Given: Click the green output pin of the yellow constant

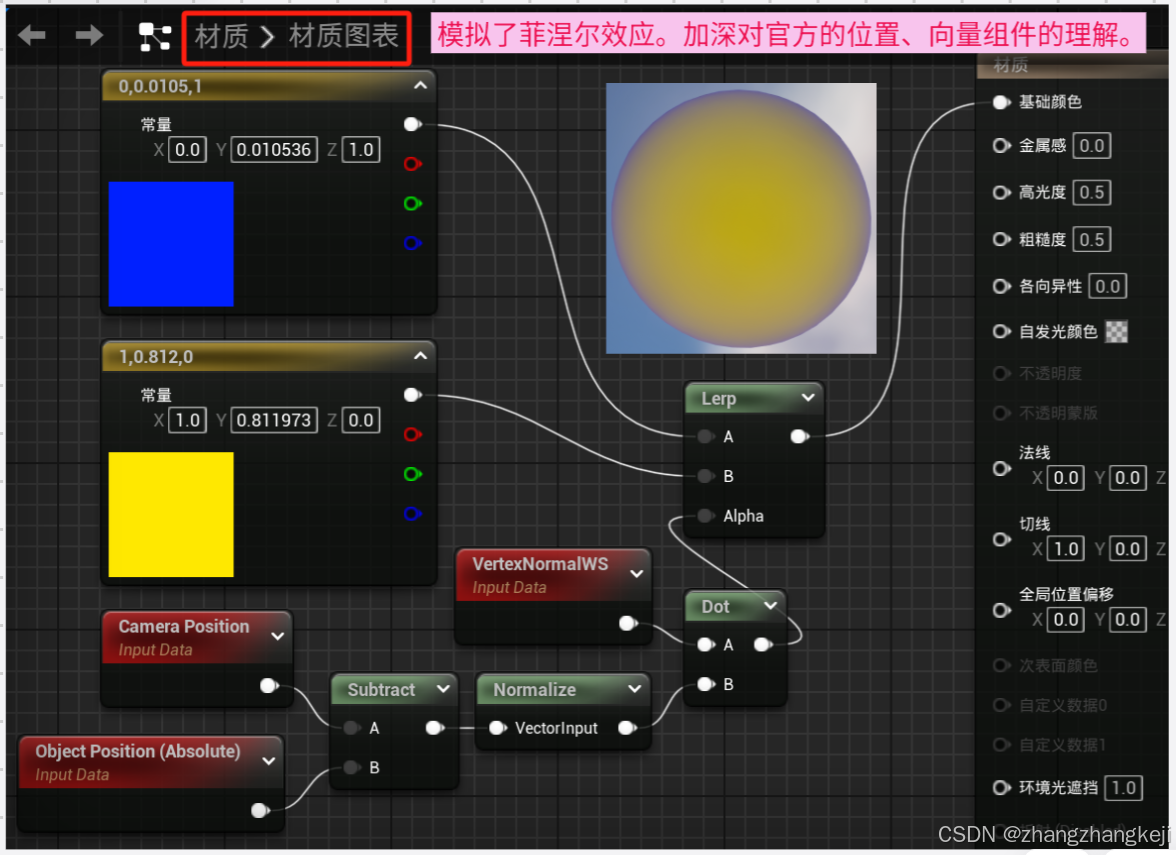Looking at the screenshot, I should coord(412,474).
